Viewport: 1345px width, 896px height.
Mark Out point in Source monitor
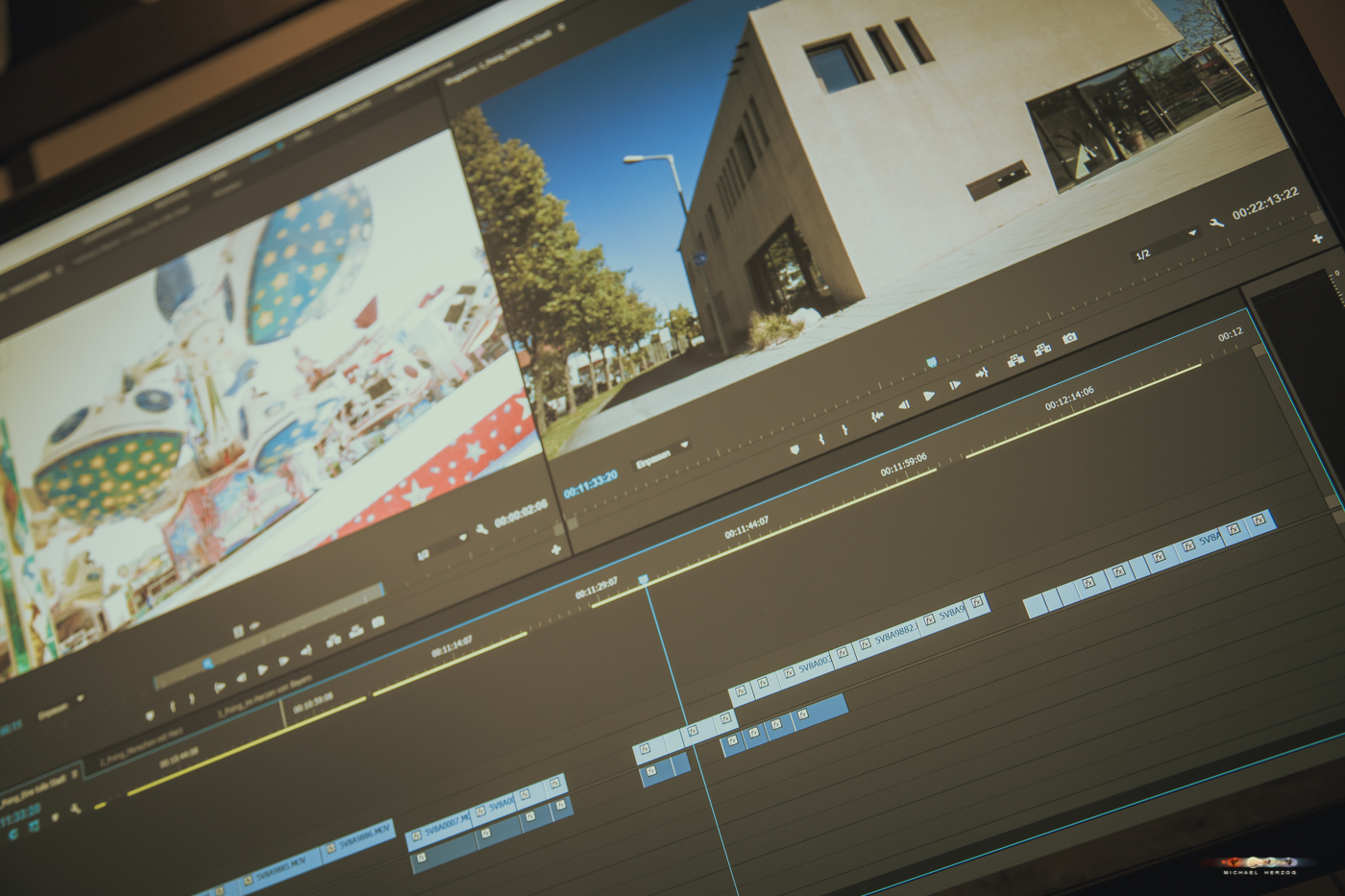click(x=192, y=698)
